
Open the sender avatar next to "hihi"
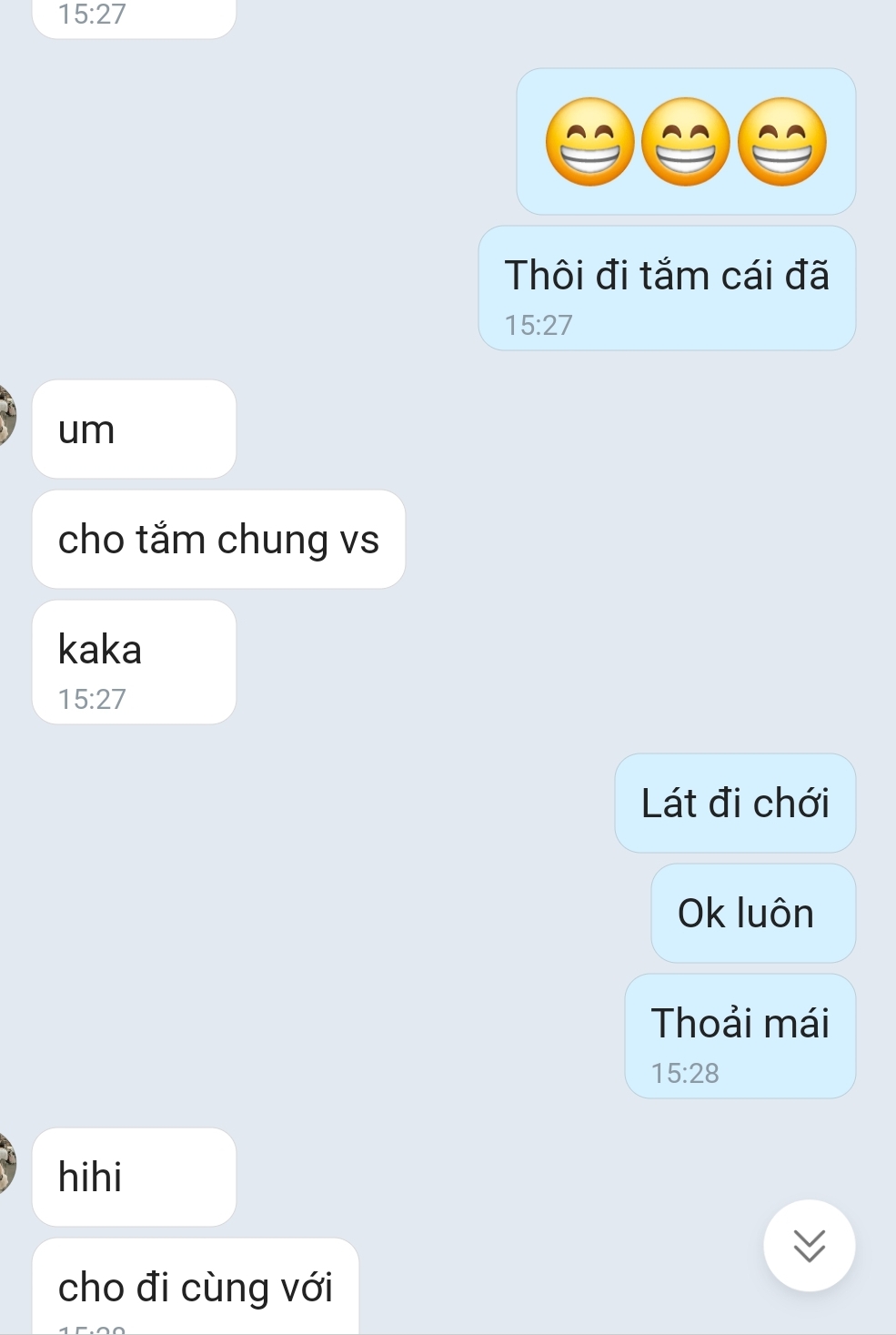point(7,1162)
